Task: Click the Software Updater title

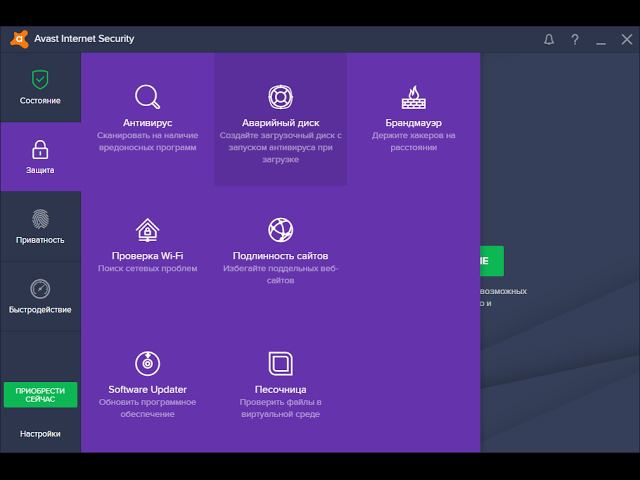Action: [147, 389]
